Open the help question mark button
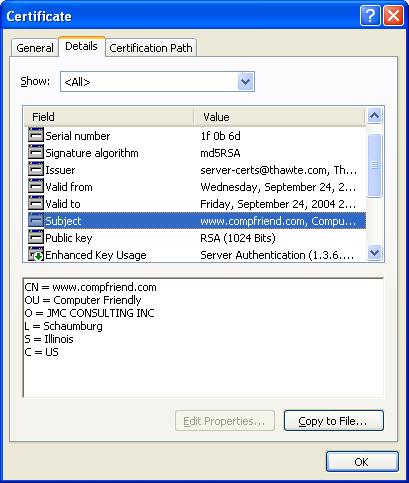The width and height of the screenshot is (409, 483). pyautogui.click(x=370, y=16)
